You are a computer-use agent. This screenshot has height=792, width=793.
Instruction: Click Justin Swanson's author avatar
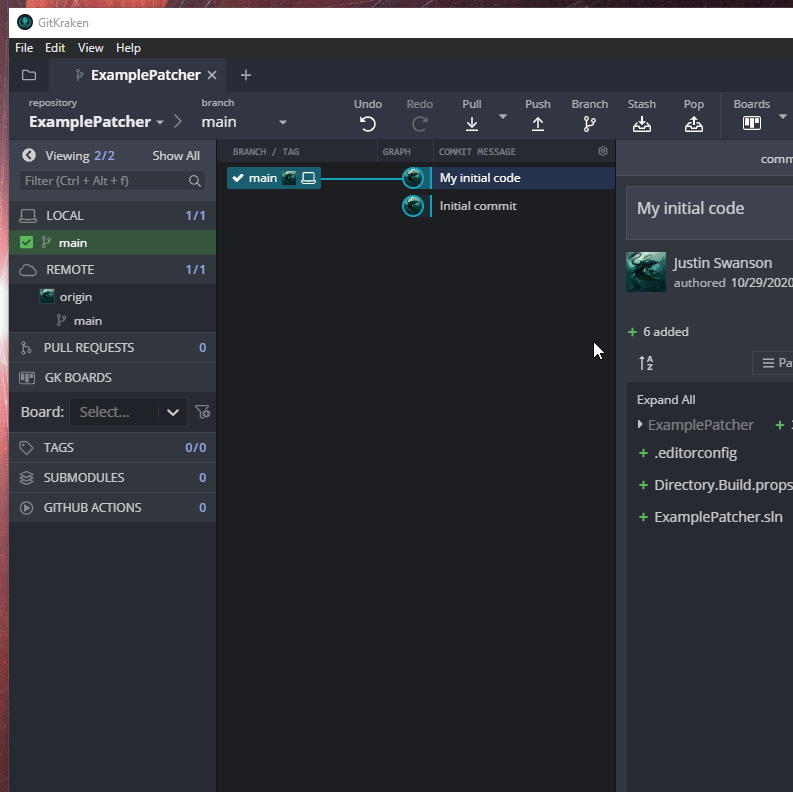click(x=645, y=272)
